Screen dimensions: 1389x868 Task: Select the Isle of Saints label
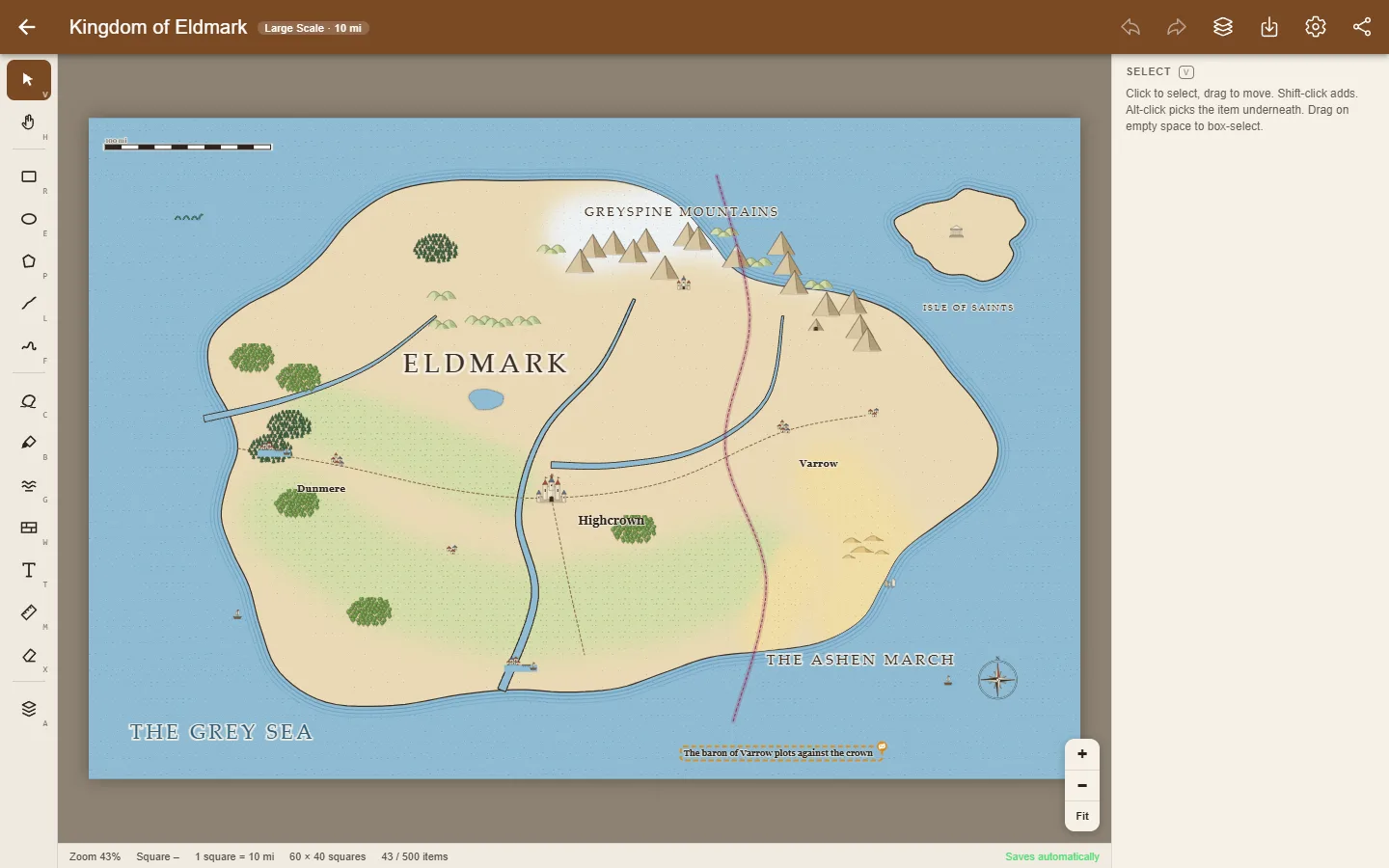click(x=968, y=308)
